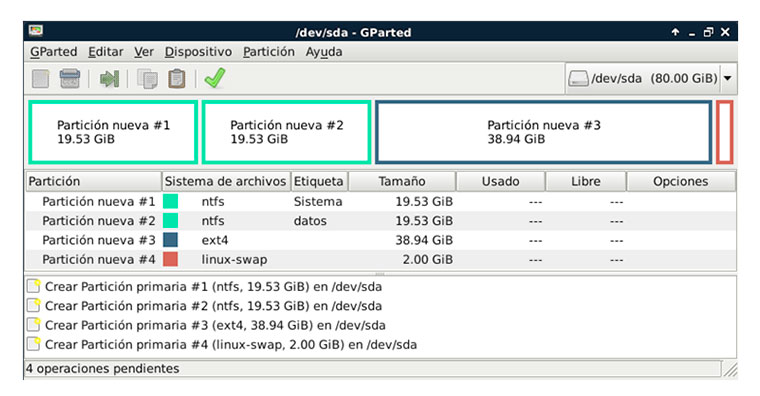The width and height of the screenshot is (760, 396).
Task: Click the Copy partition toolbar icon
Action: pyautogui.click(x=147, y=79)
